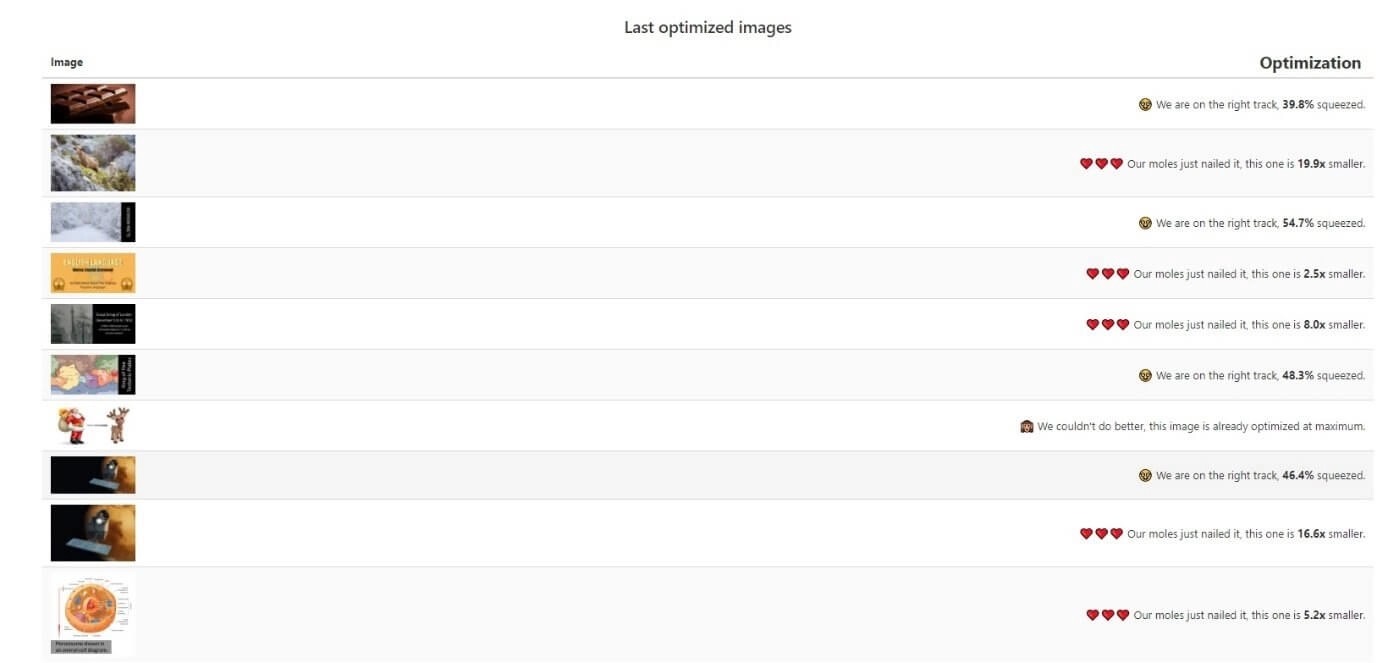This screenshot has width=1377, height=663.
Task: Select the small dark laptop thumbnail
Action: tap(93, 475)
